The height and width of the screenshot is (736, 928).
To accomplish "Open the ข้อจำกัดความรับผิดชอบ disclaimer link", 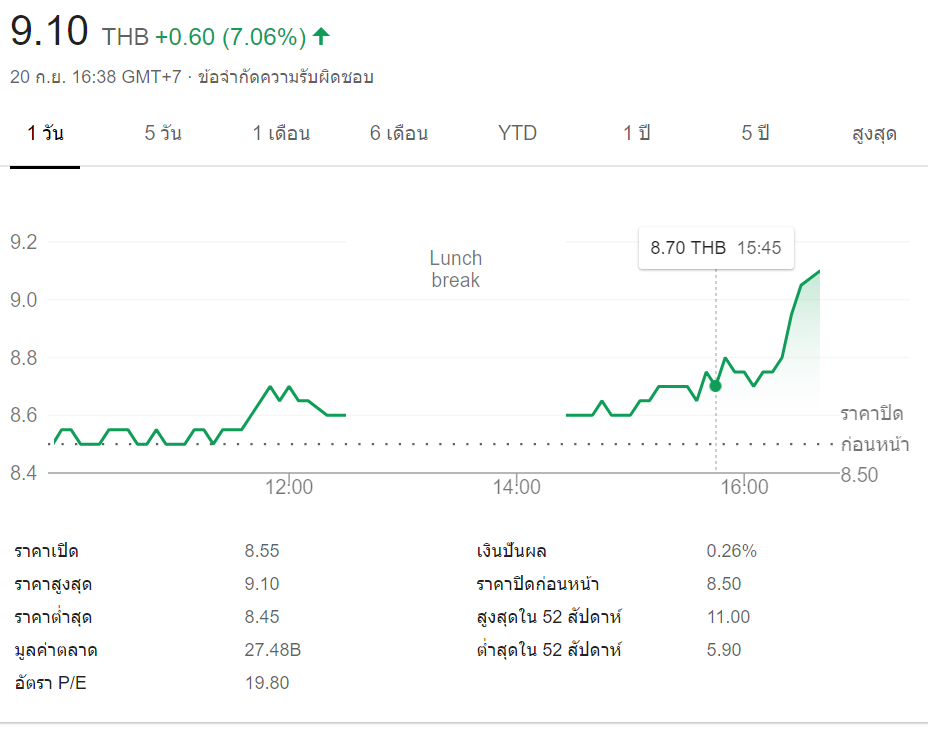I will (286, 77).
